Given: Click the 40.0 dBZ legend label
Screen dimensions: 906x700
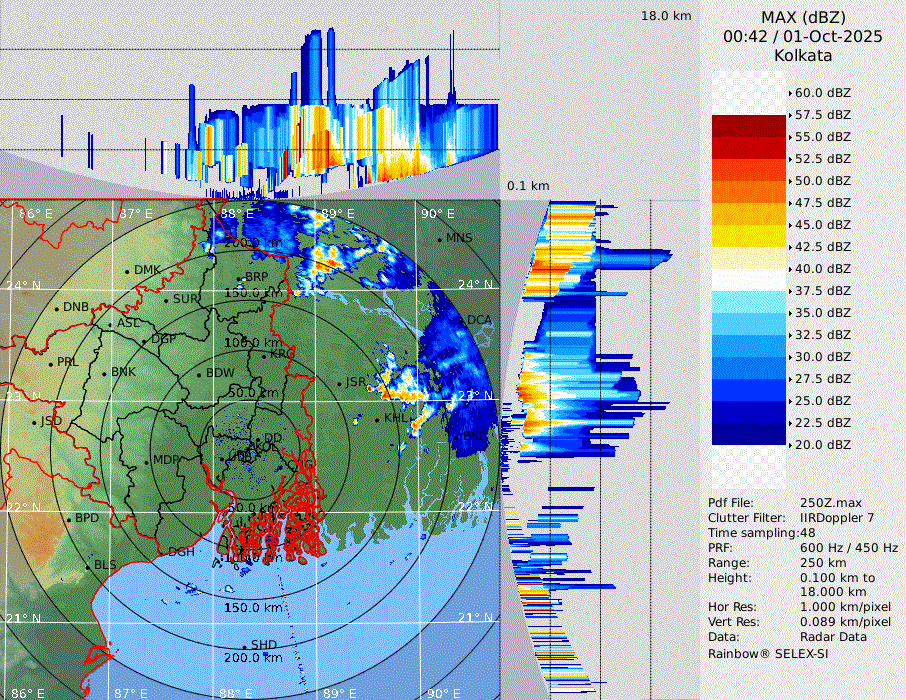Looking at the screenshot, I should click(x=822, y=269).
